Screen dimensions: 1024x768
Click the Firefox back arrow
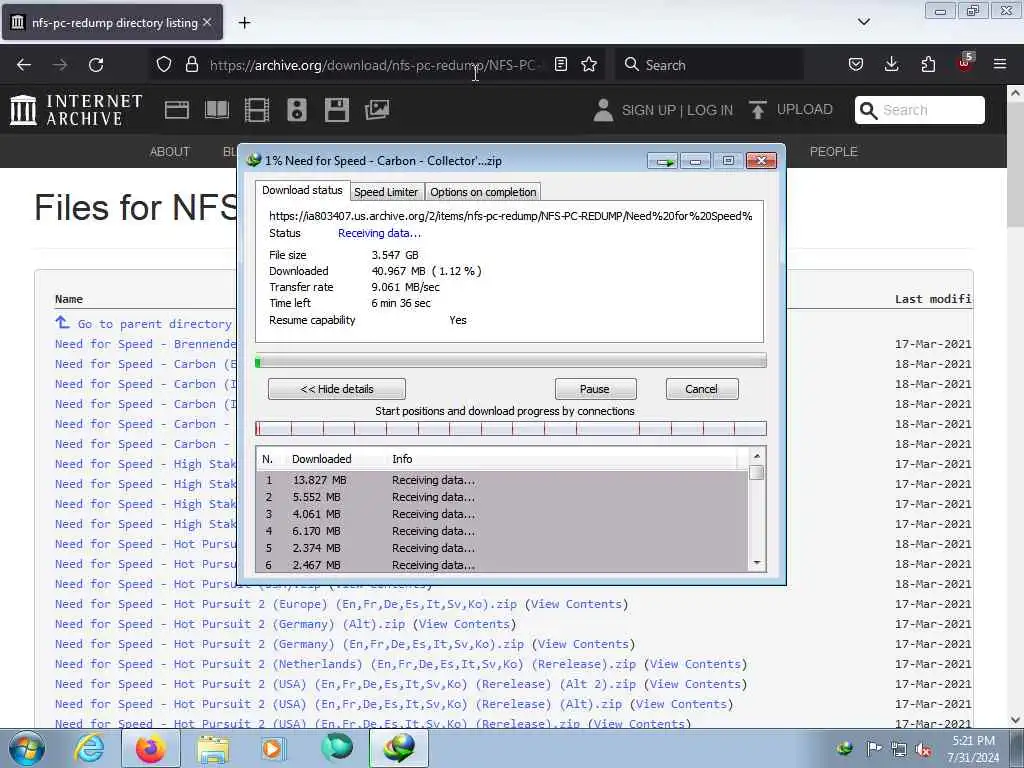(x=24, y=65)
